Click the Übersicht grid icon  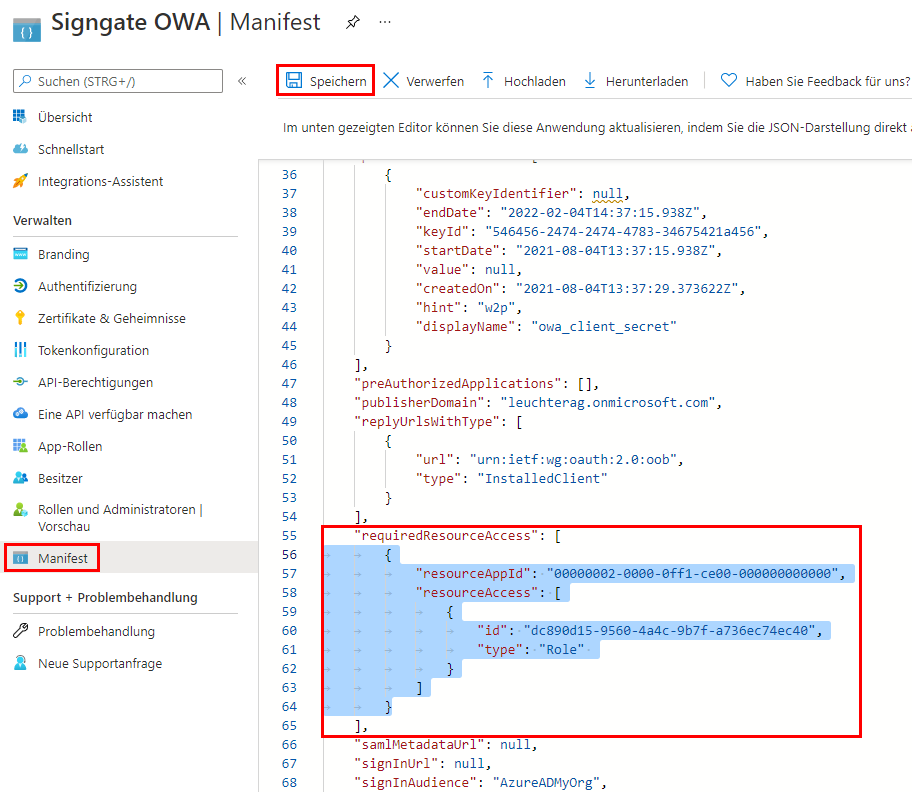tap(20, 116)
